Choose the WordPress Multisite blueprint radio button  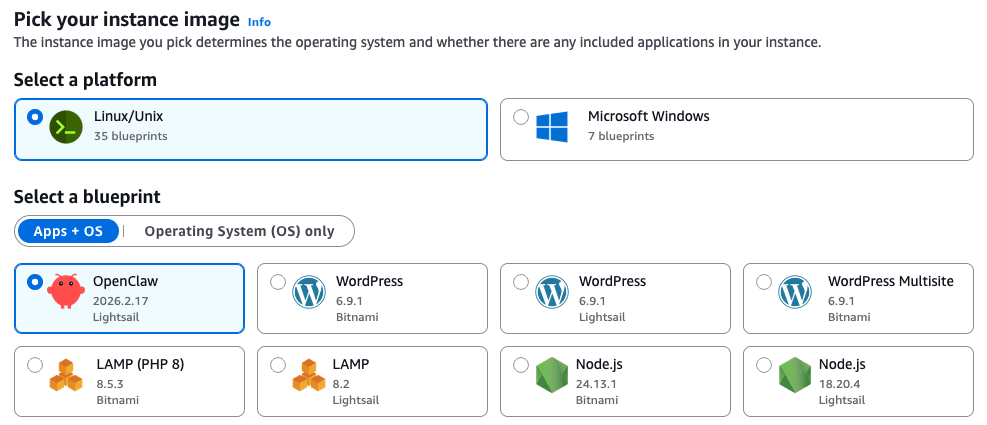(x=764, y=282)
